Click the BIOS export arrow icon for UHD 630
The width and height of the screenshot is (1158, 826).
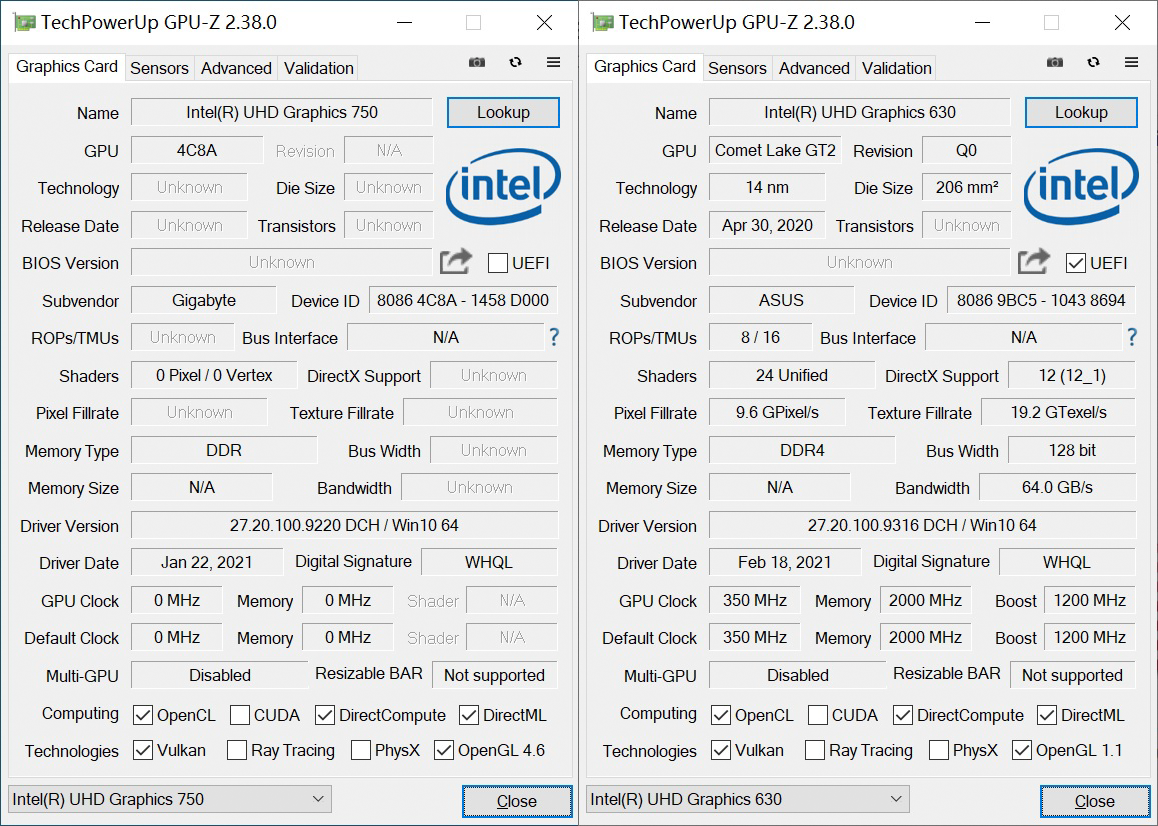[1034, 262]
